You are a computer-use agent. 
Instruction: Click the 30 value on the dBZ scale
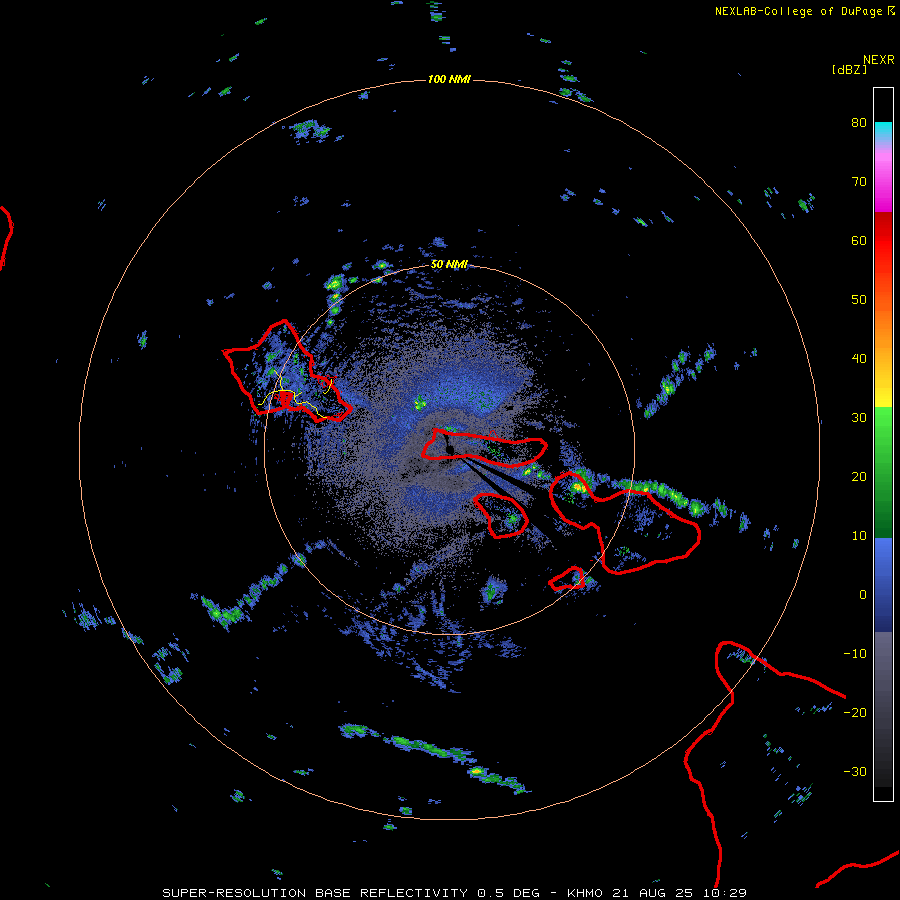coord(859,418)
